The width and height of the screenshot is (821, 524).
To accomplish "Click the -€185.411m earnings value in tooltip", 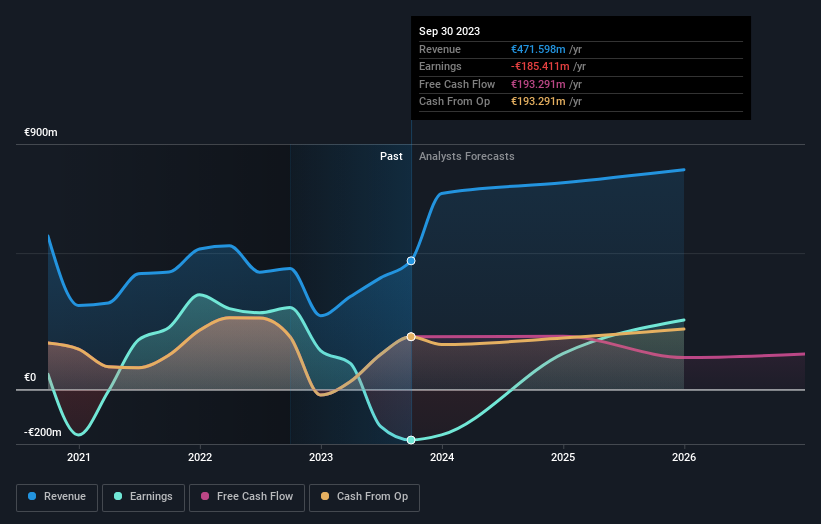I will pyautogui.click(x=540, y=66).
